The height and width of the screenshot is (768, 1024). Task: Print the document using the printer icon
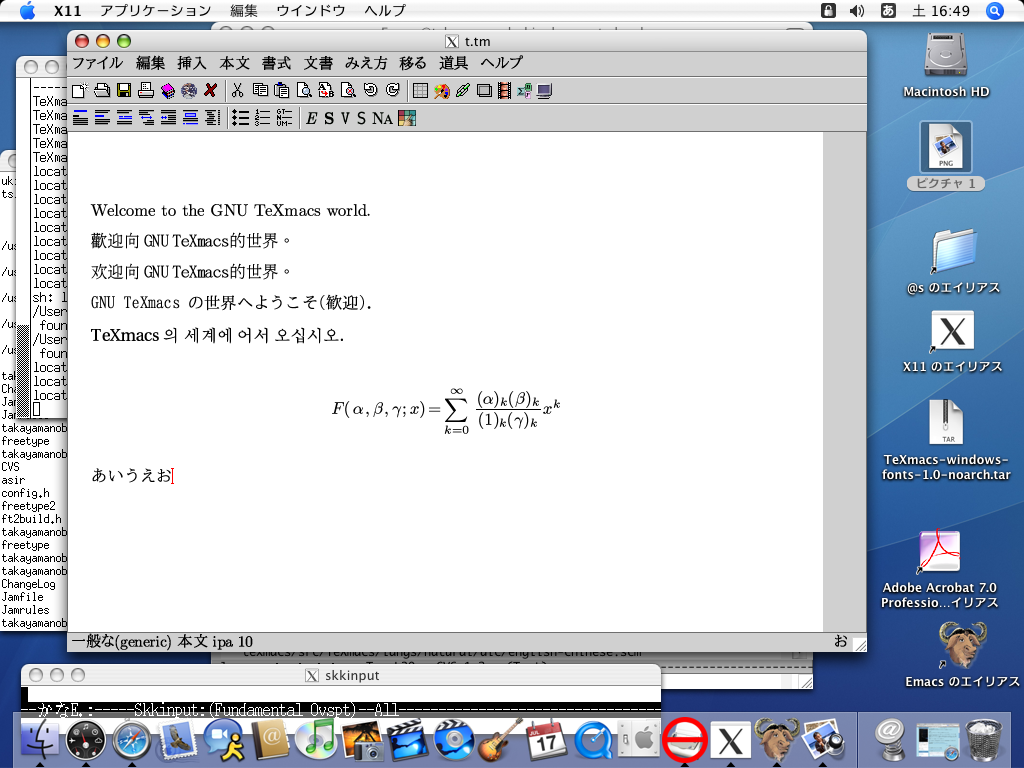coord(146,91)
